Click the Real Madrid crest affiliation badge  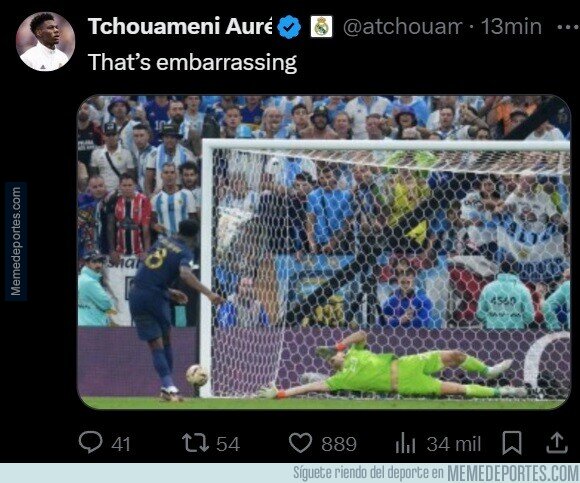[x=321, y=27]
